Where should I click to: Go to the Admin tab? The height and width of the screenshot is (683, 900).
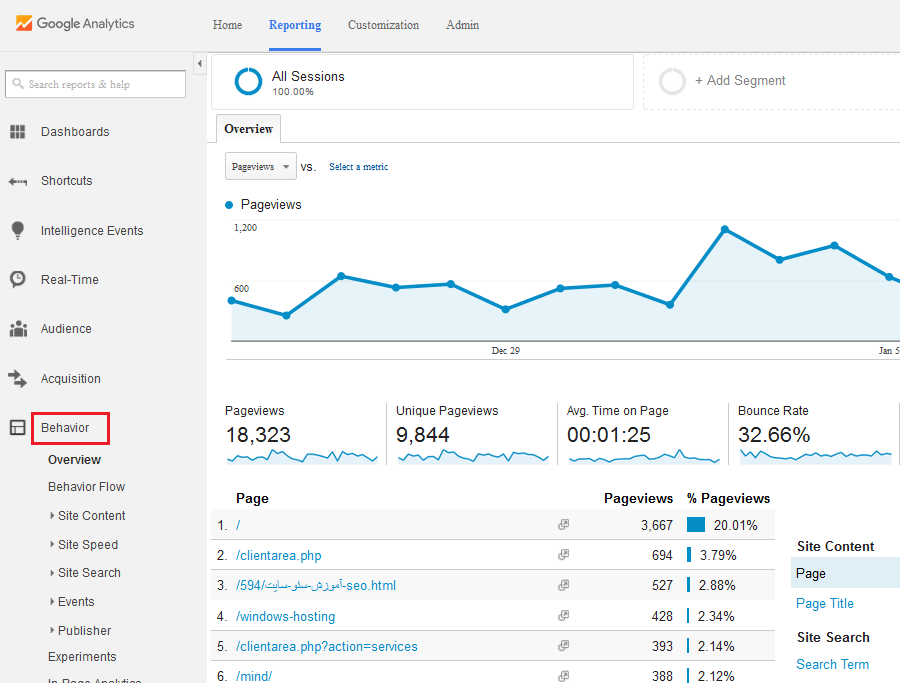point(463,25)
